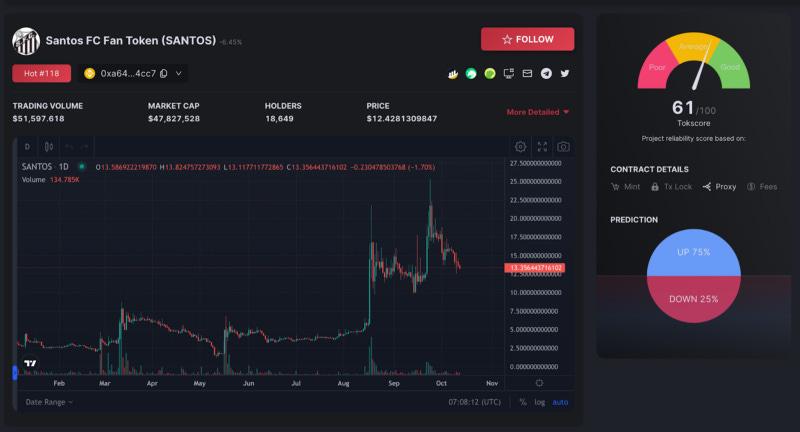800x432 pixels.
Task: Click the price $12.4281309847 value
Action: pyautogui.click(x=402, y=119)
